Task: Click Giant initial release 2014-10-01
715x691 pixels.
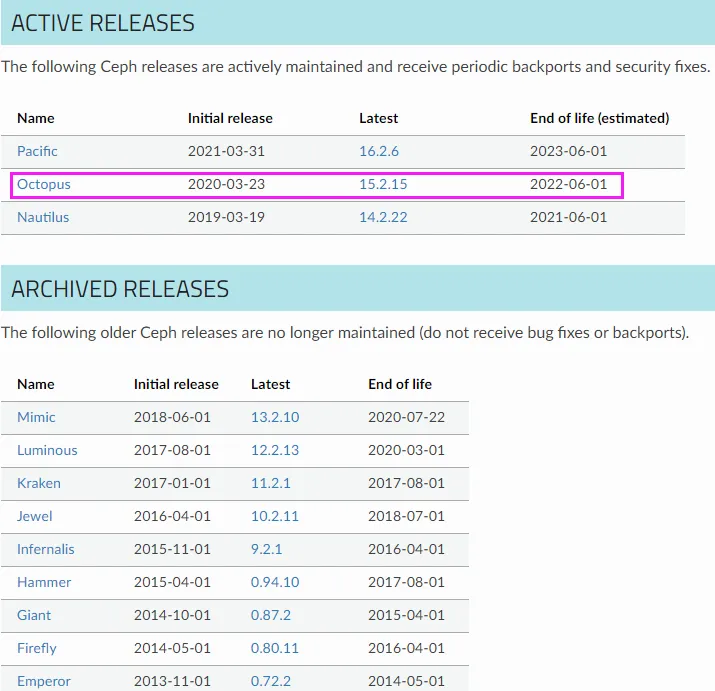Action: pyautogui.click(x=172, y=615)
